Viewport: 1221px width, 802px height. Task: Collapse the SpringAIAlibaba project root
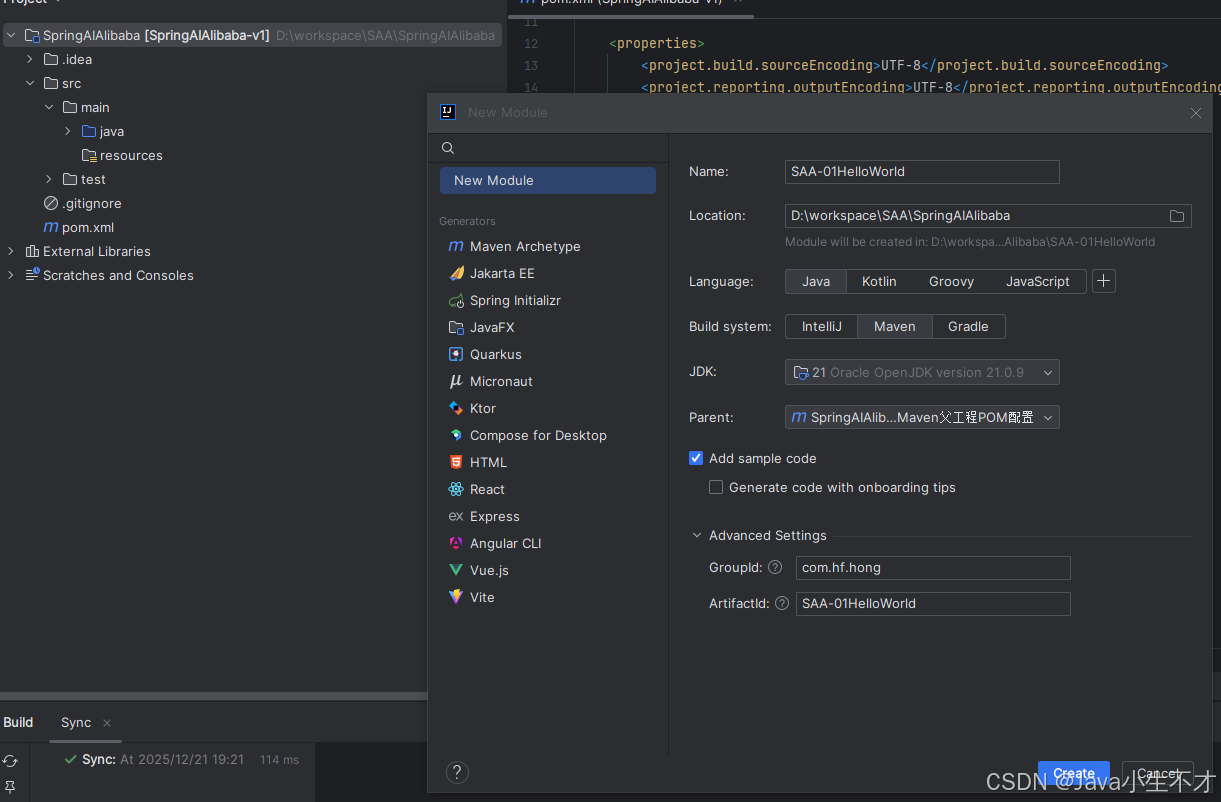click(11, 35)
